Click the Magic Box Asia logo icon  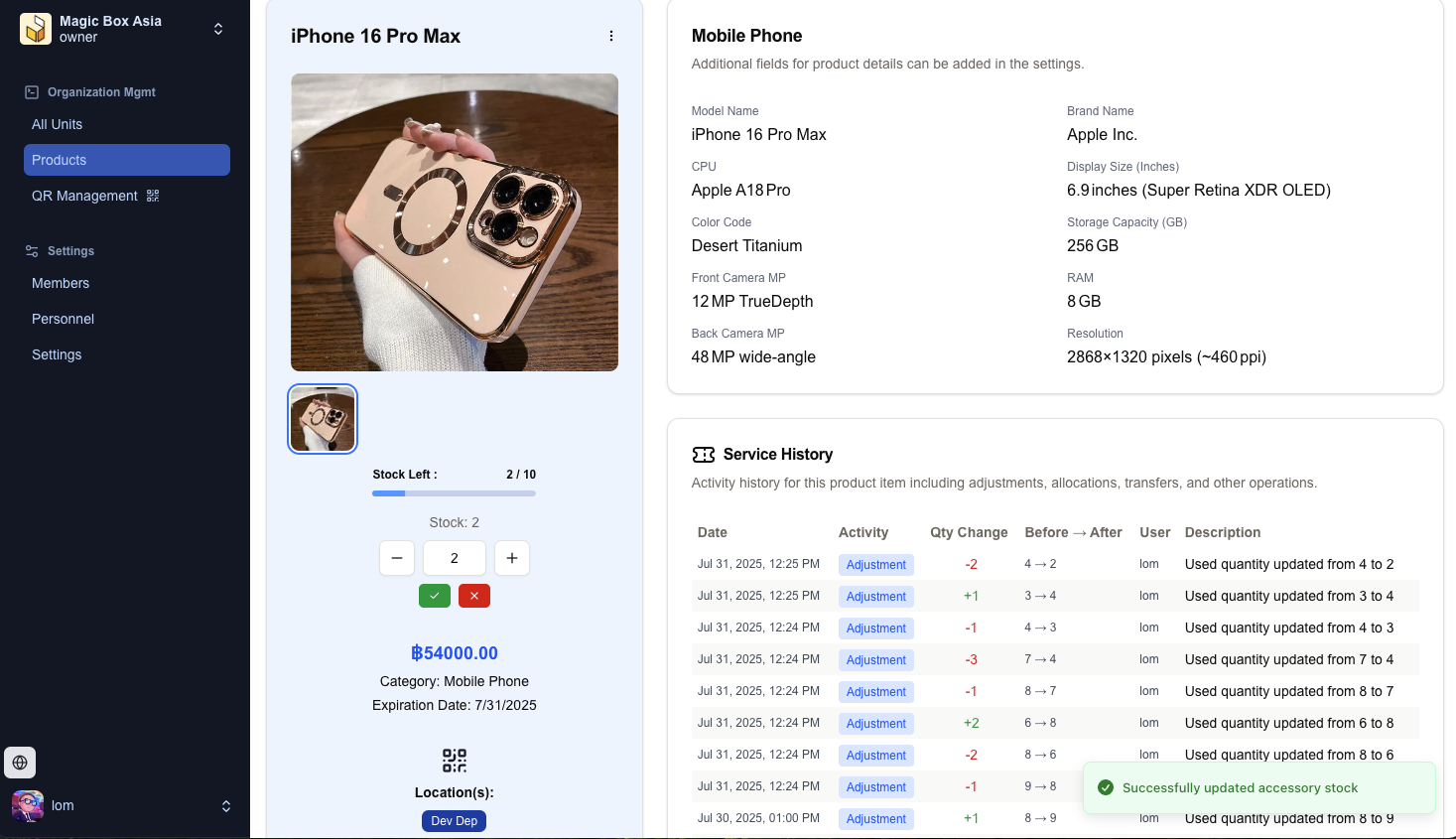(36, 28)
